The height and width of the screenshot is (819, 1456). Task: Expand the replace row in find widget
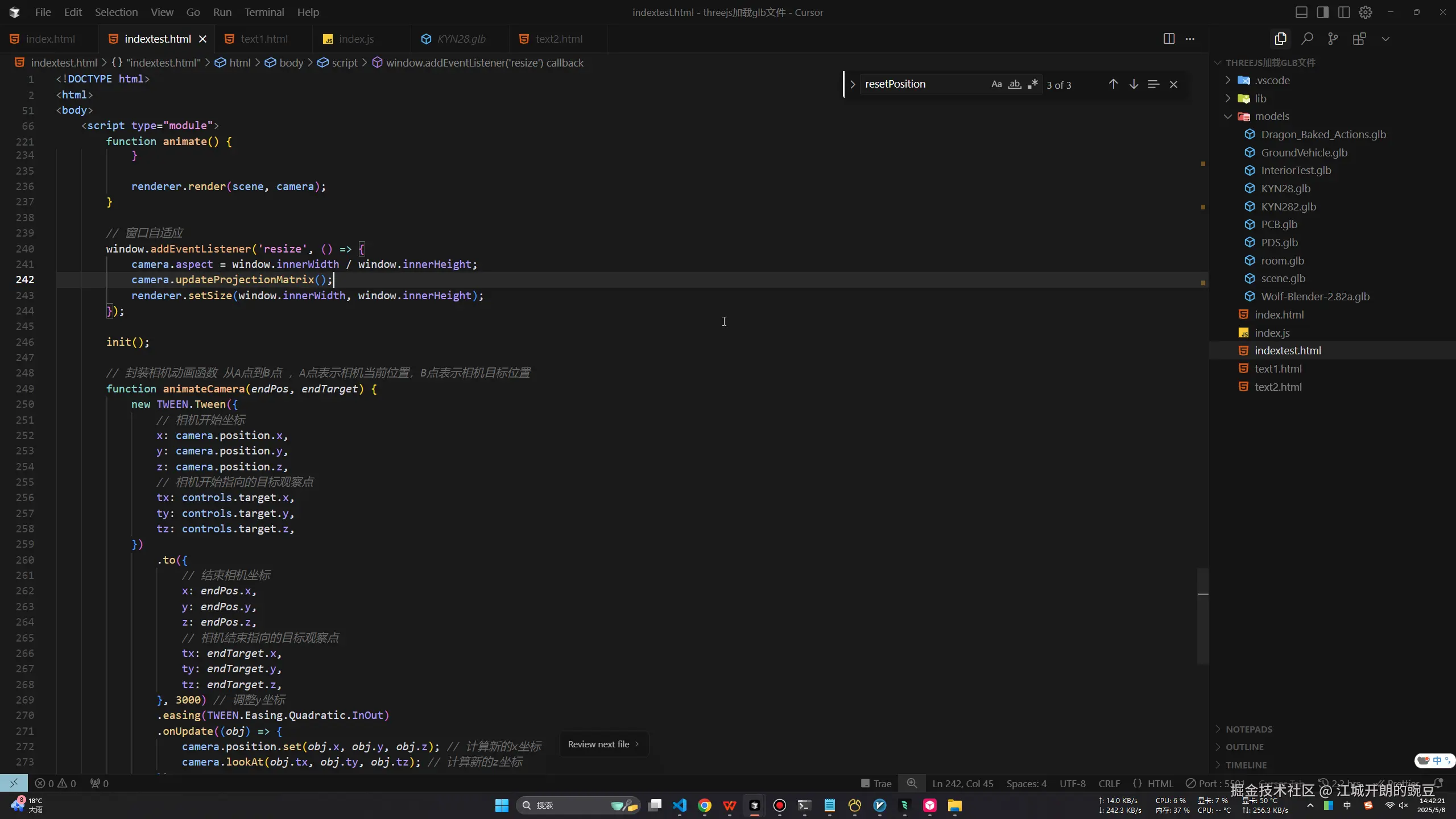(x=853, y=84)
